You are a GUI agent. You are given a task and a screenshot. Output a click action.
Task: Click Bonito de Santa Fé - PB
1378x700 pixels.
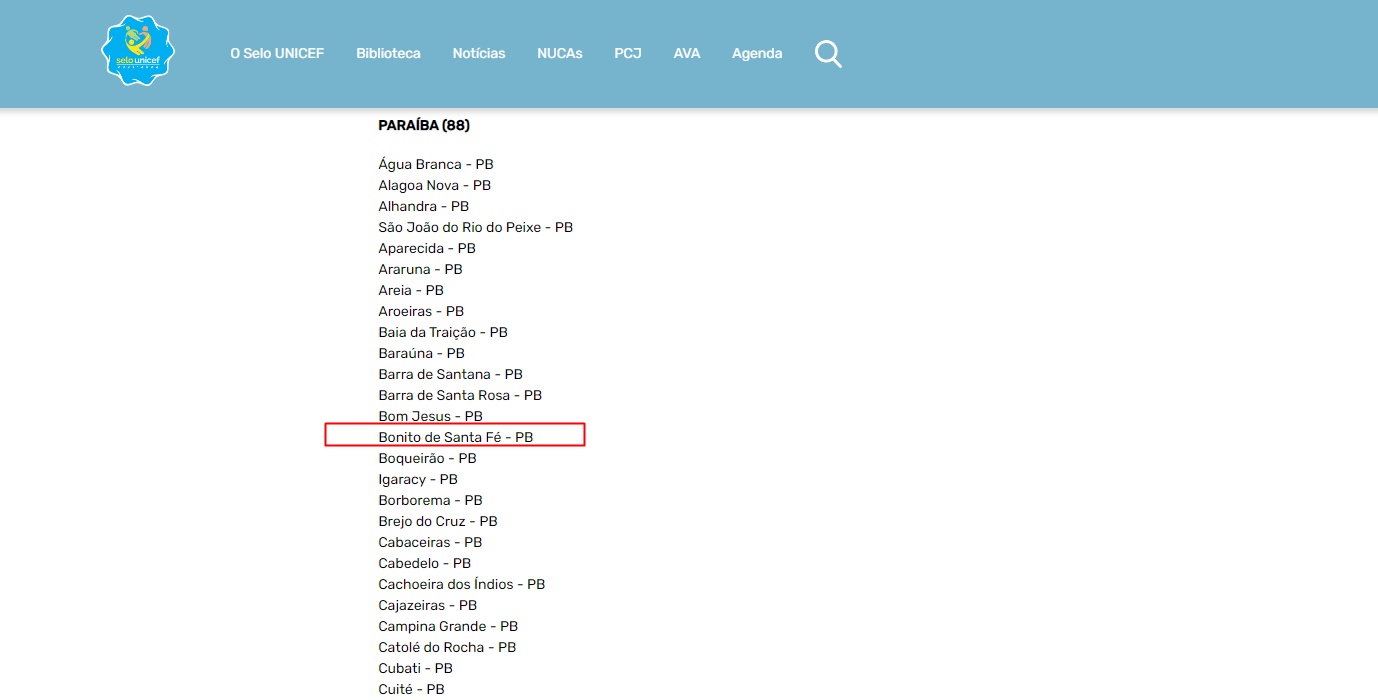coord(455,438)
